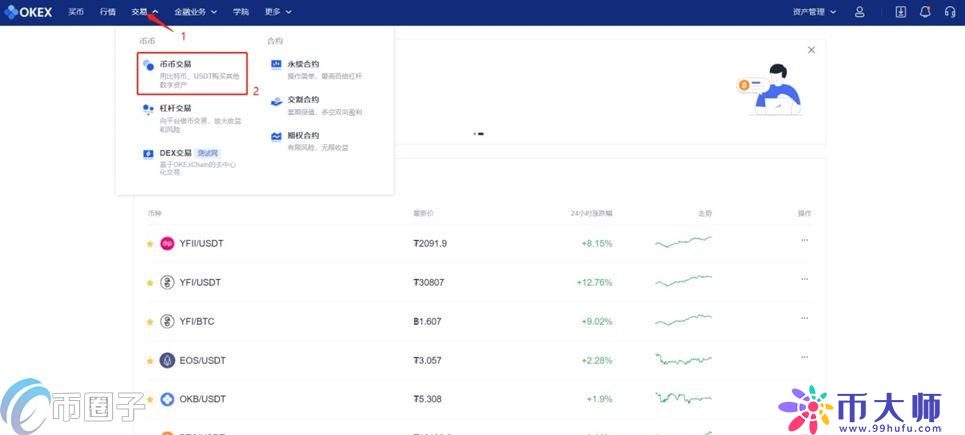Expand the 资产管理 dropdown menu
Viewport: 965px width, 435px height.
813,12
